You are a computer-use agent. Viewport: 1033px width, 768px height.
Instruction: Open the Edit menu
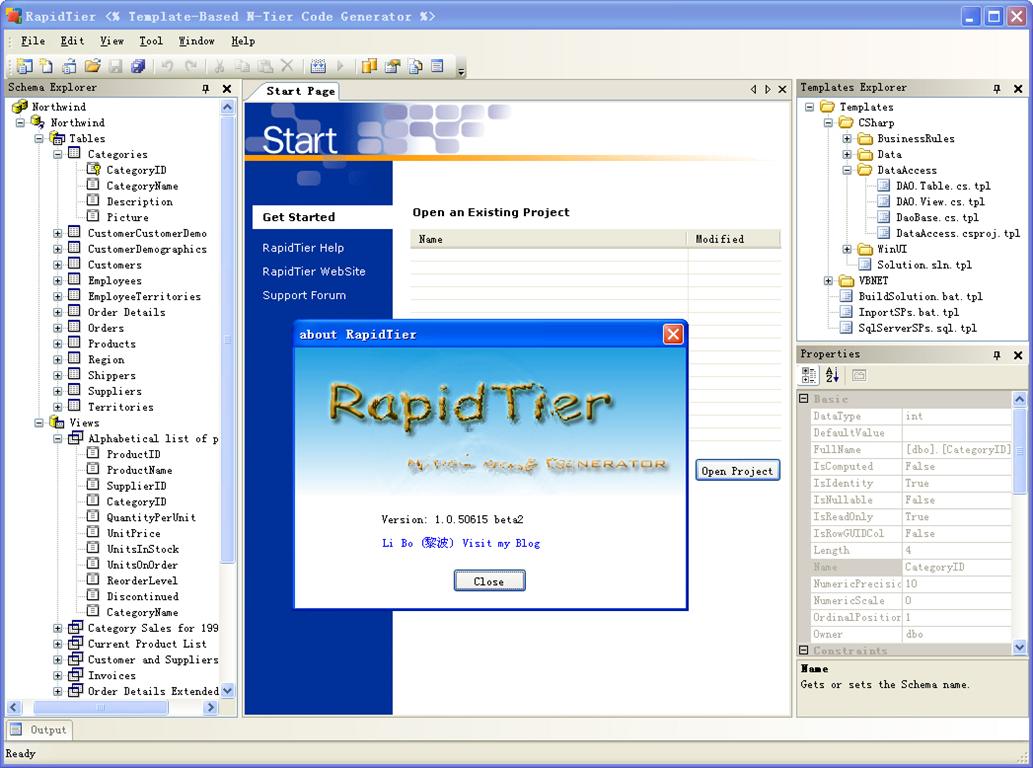pyautogui.click(x=72, y=41)
